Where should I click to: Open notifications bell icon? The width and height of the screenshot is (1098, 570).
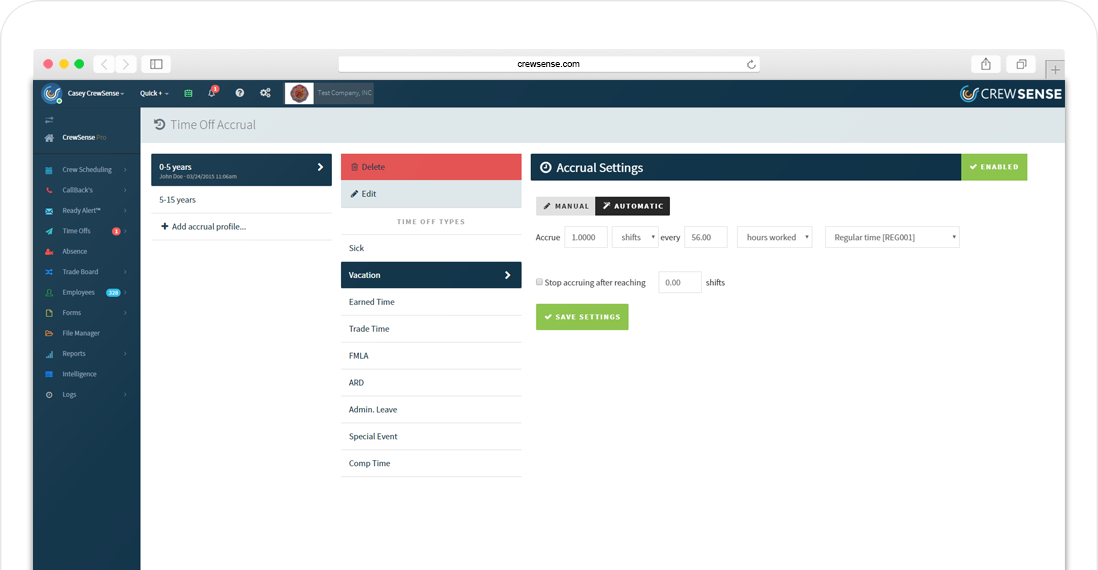(x=212, y=92)
